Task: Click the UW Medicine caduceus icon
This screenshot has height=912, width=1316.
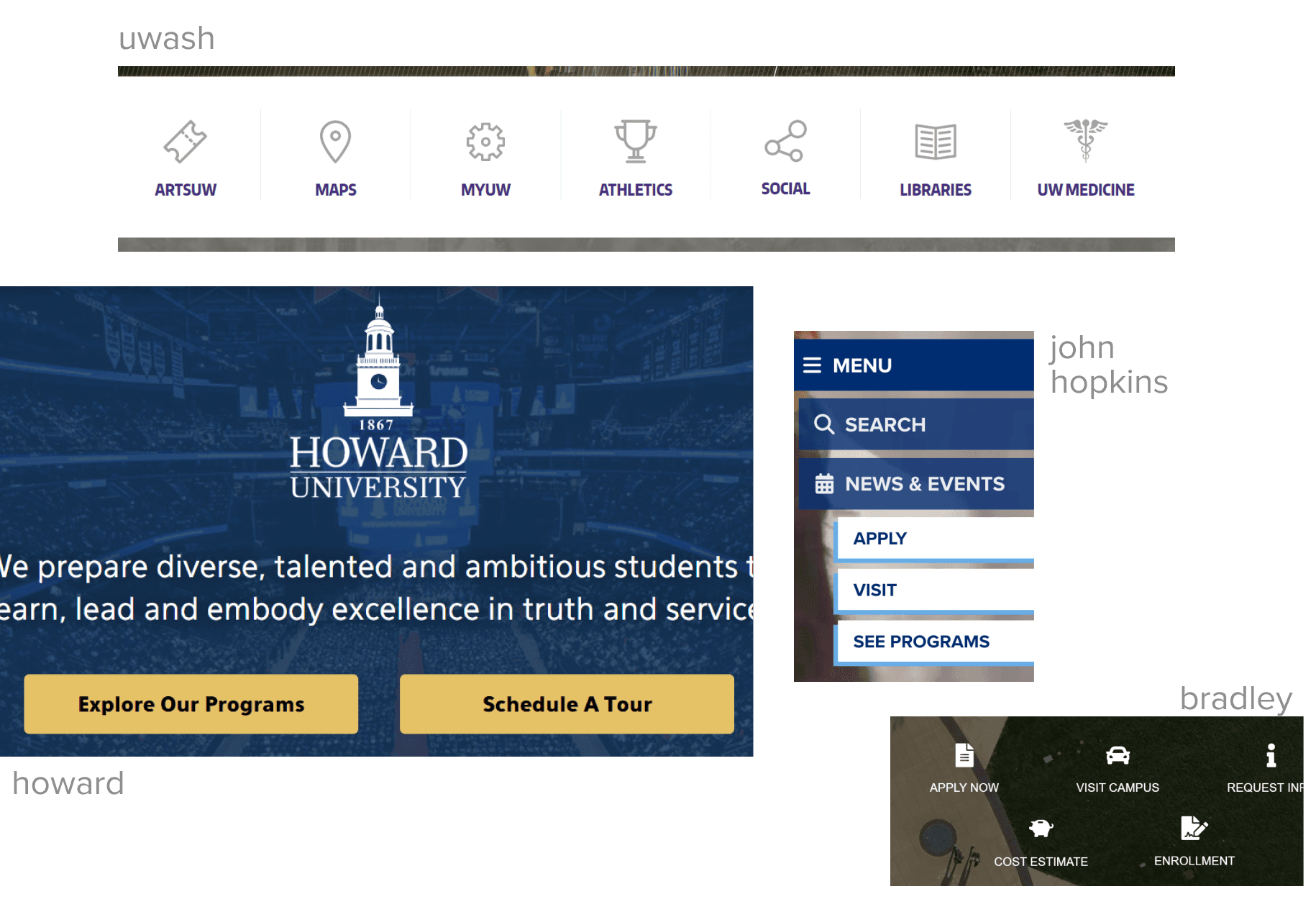Action: 1086,140
